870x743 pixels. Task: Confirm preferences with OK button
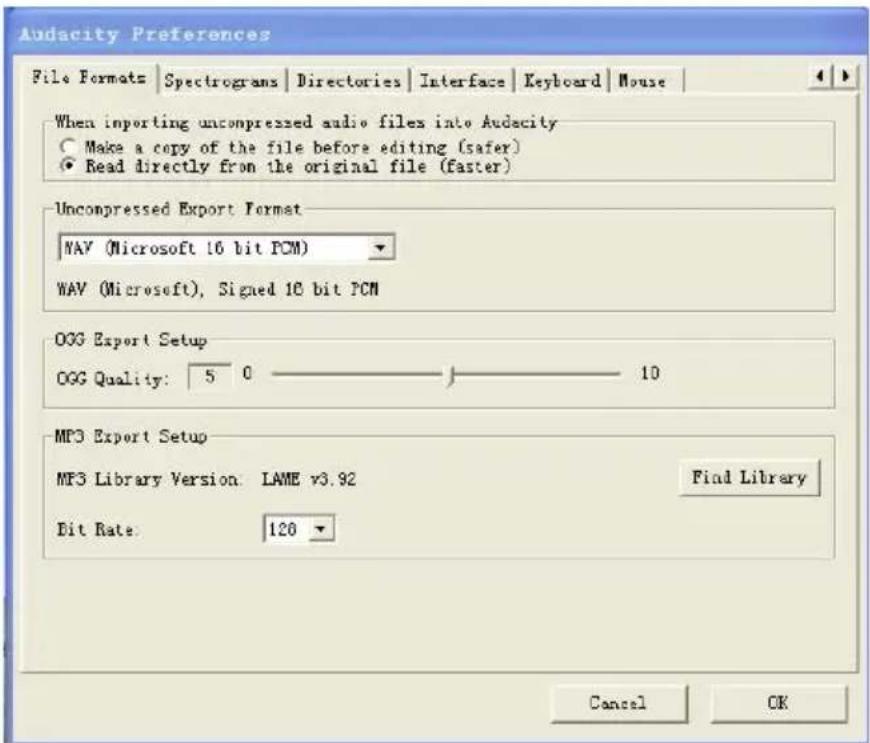(778, 704)
